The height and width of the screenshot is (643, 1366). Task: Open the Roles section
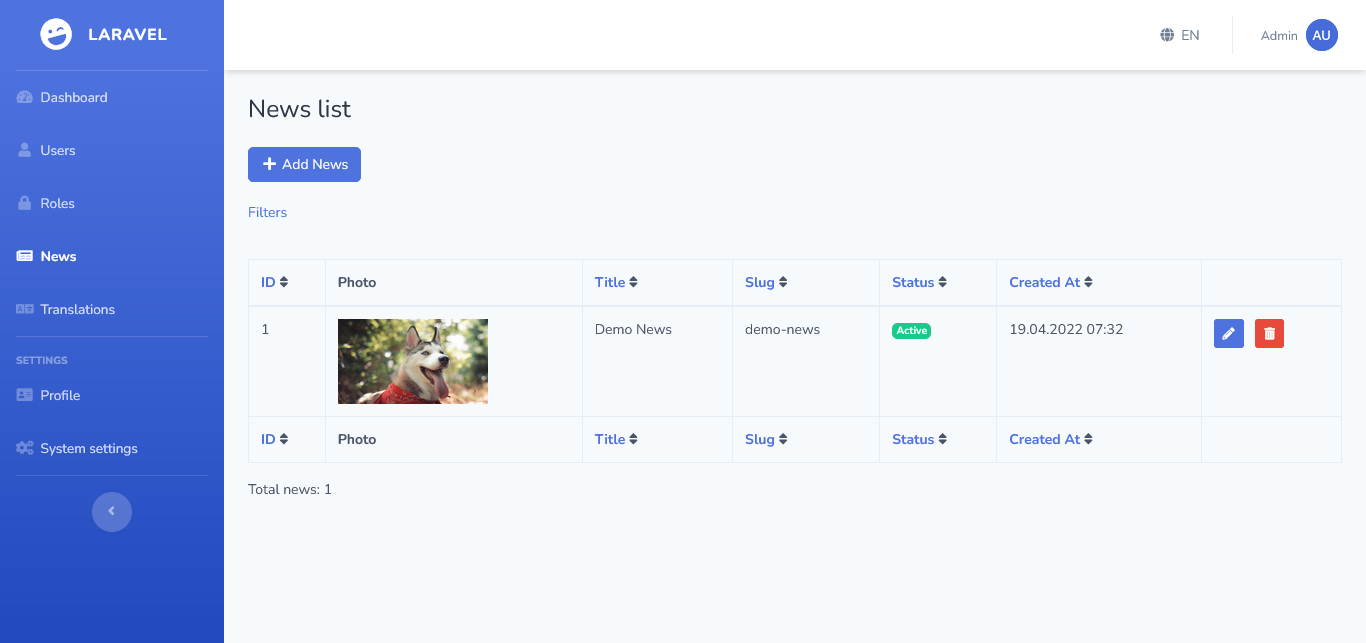[x=57, y=203]
